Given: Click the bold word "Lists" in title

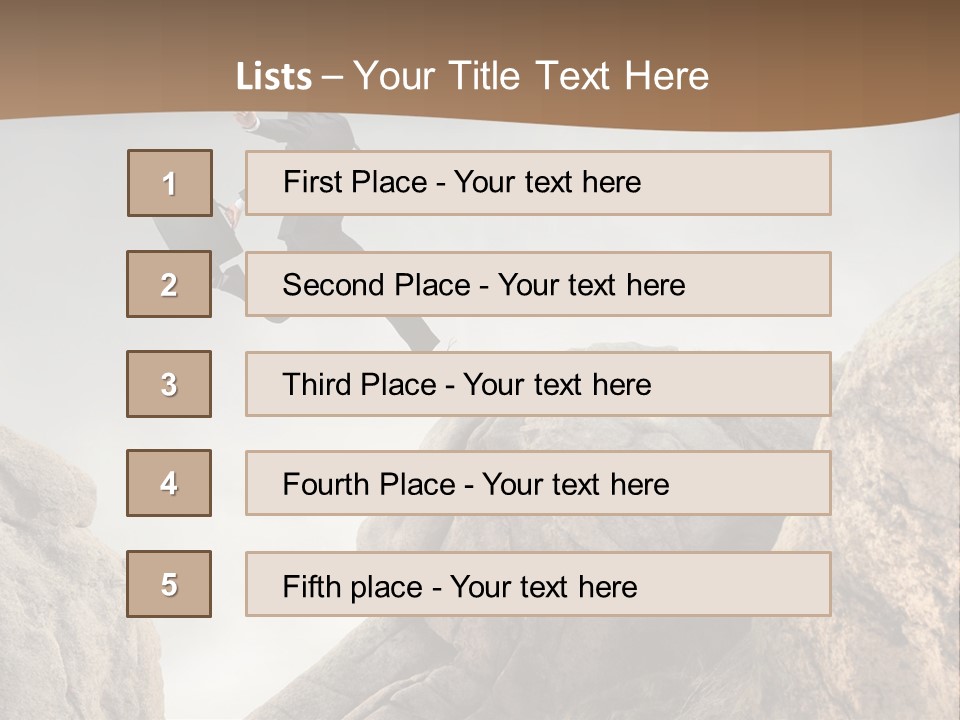Looking at the screenshot, I should (274, 77).
